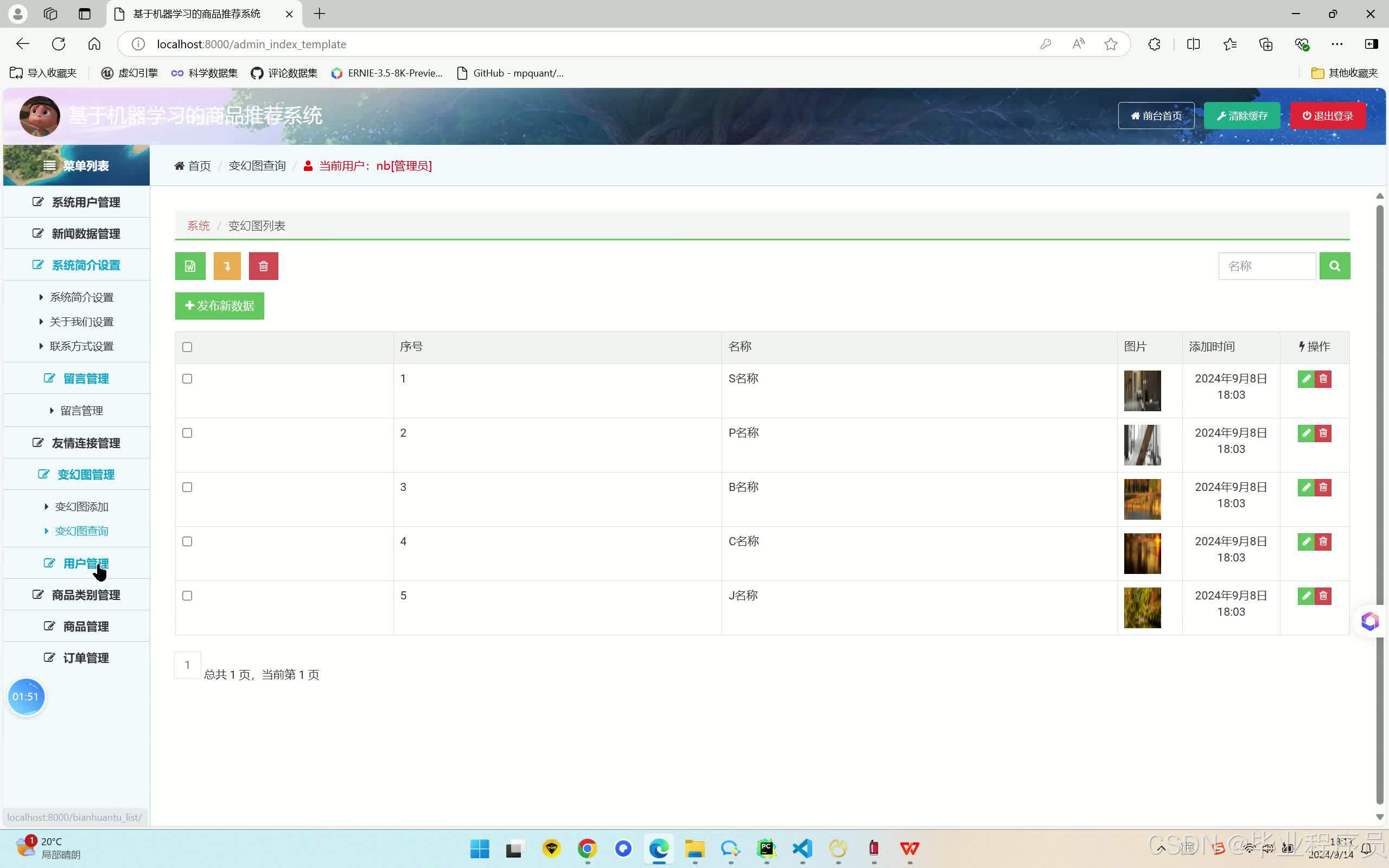Screen dimensions: 1389x868
Task: Click the 前台首页 button
Action: click(x=1156, y=116)
